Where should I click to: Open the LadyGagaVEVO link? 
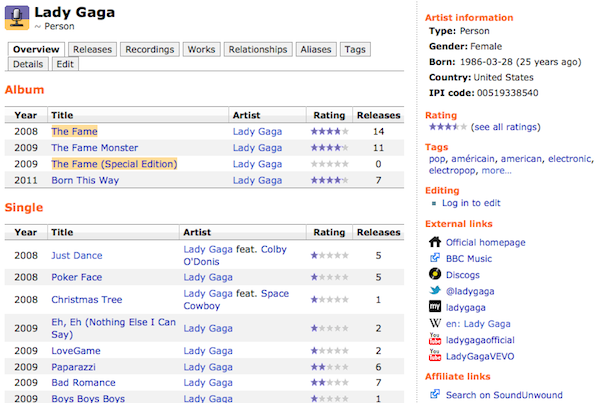point(480,356)
